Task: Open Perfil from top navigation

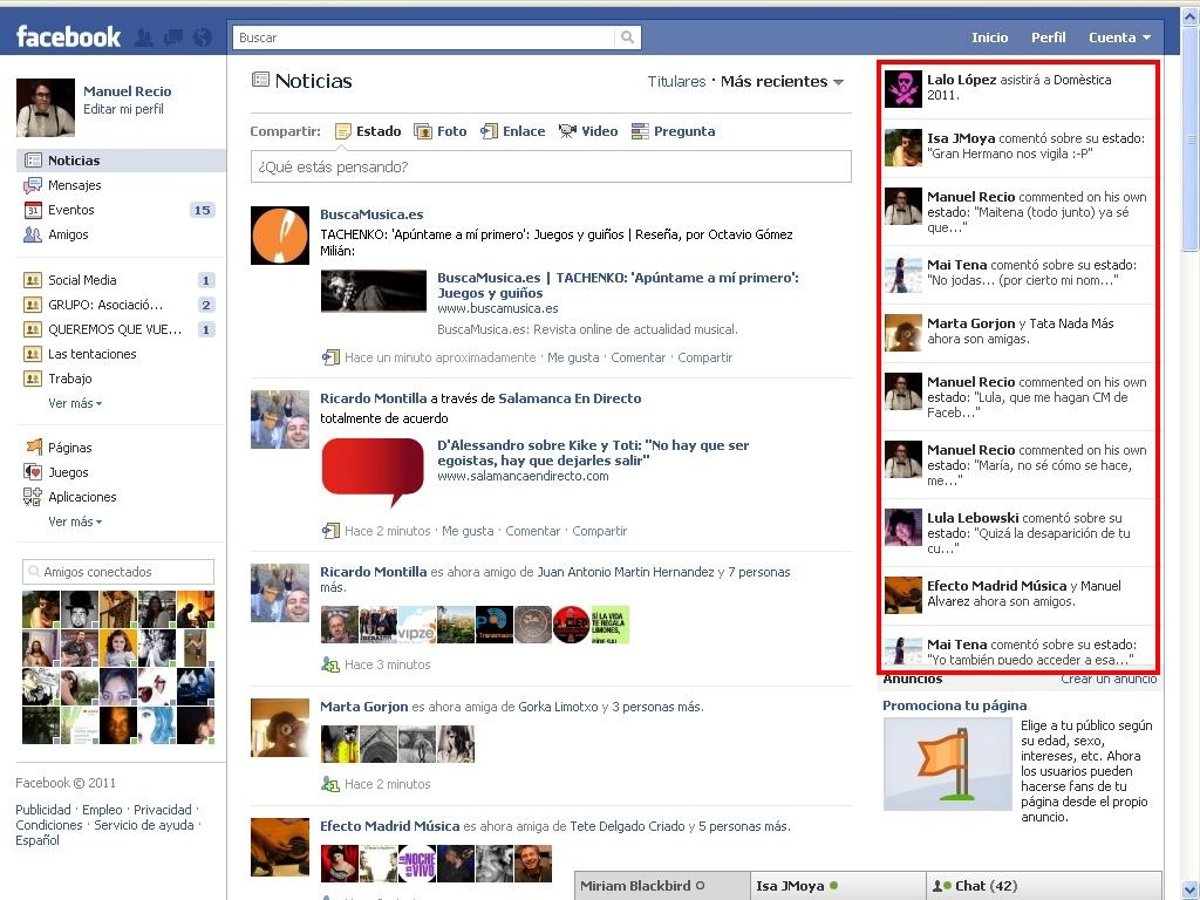Action: (1048, 38)
